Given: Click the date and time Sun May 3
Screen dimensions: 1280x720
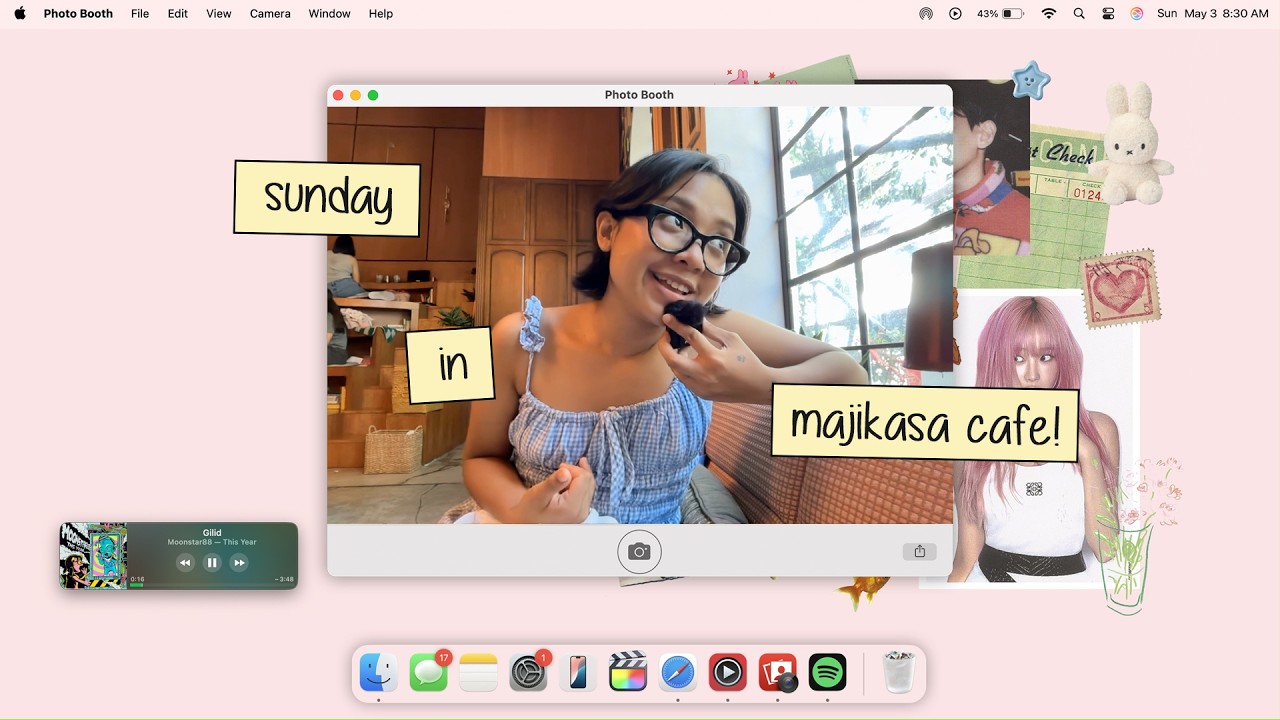Looking at the screenshot, I should coord(1213,14).
